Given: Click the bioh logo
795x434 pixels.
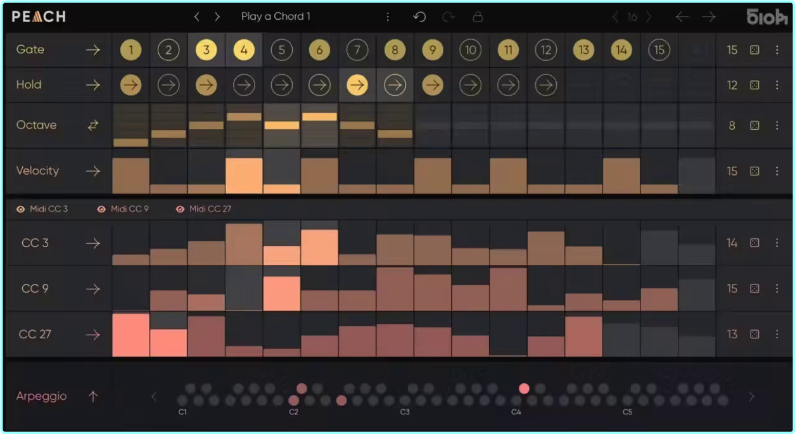Looking at the screenshot, I should point(767,17).
